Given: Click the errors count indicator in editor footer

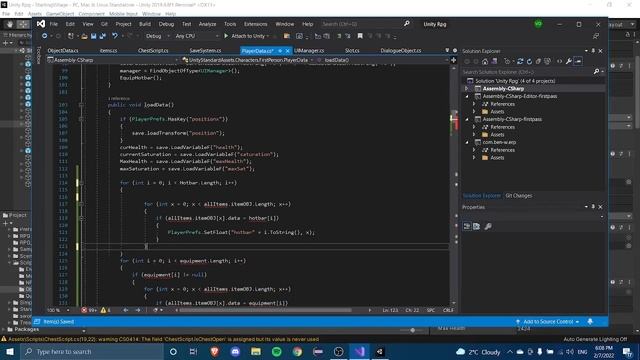Looking at the screenshot, I should coord(88,310).
